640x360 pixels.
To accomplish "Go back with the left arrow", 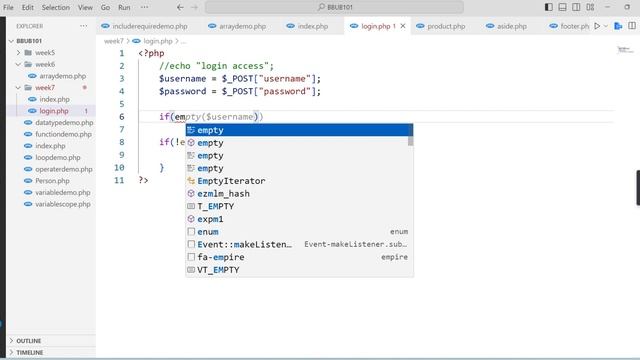I will pos(180,7).
